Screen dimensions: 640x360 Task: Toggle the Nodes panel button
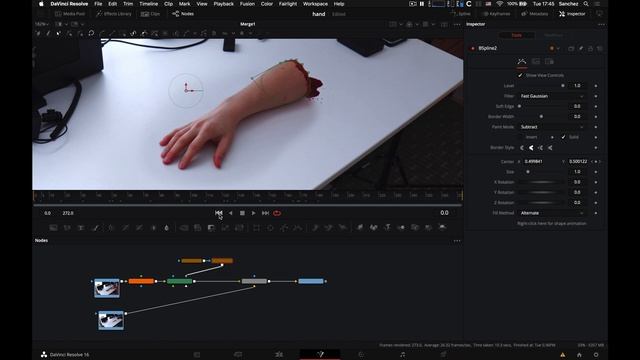click(x=183, y=14)
